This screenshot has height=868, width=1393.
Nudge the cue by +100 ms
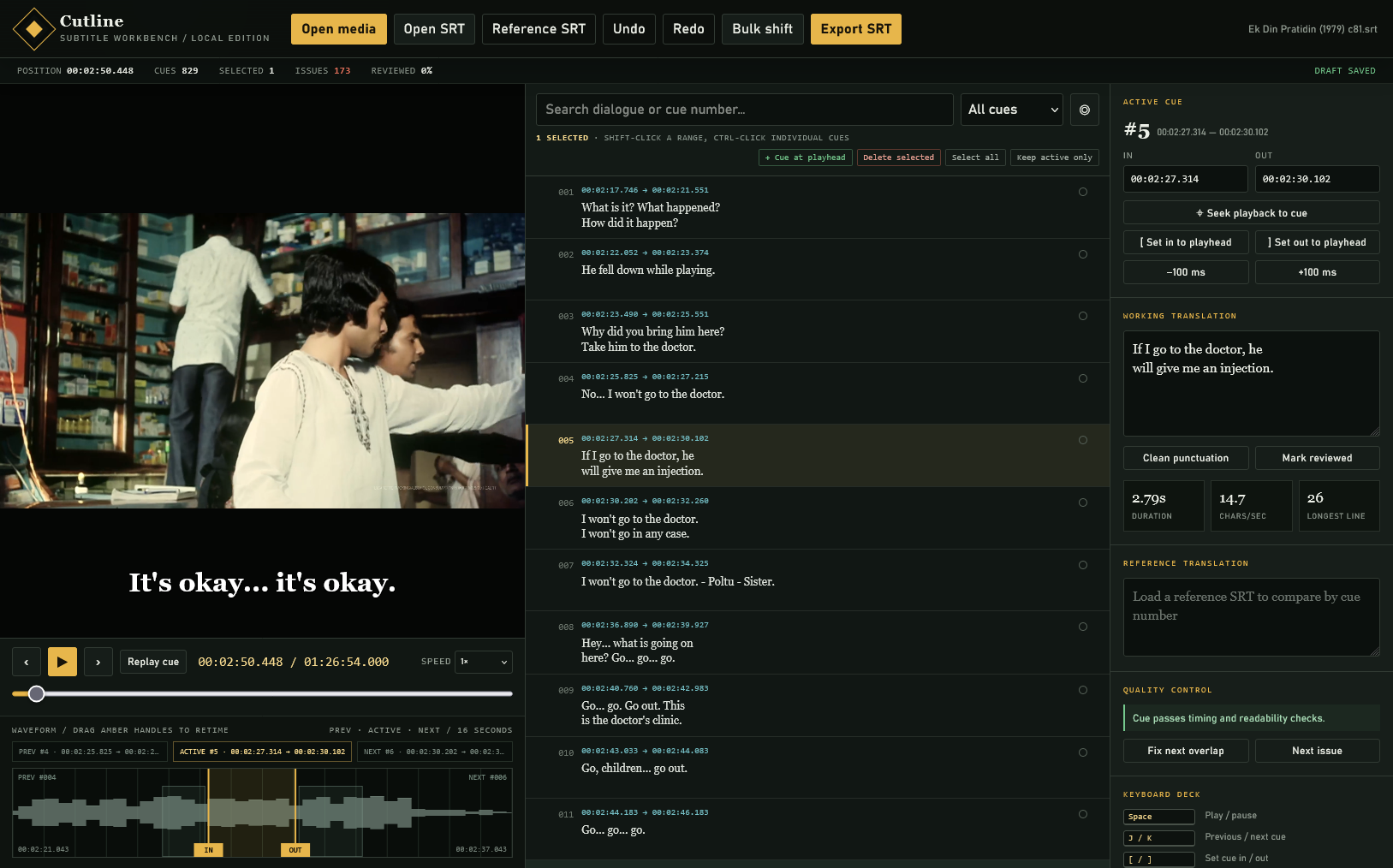(1318, 272)
